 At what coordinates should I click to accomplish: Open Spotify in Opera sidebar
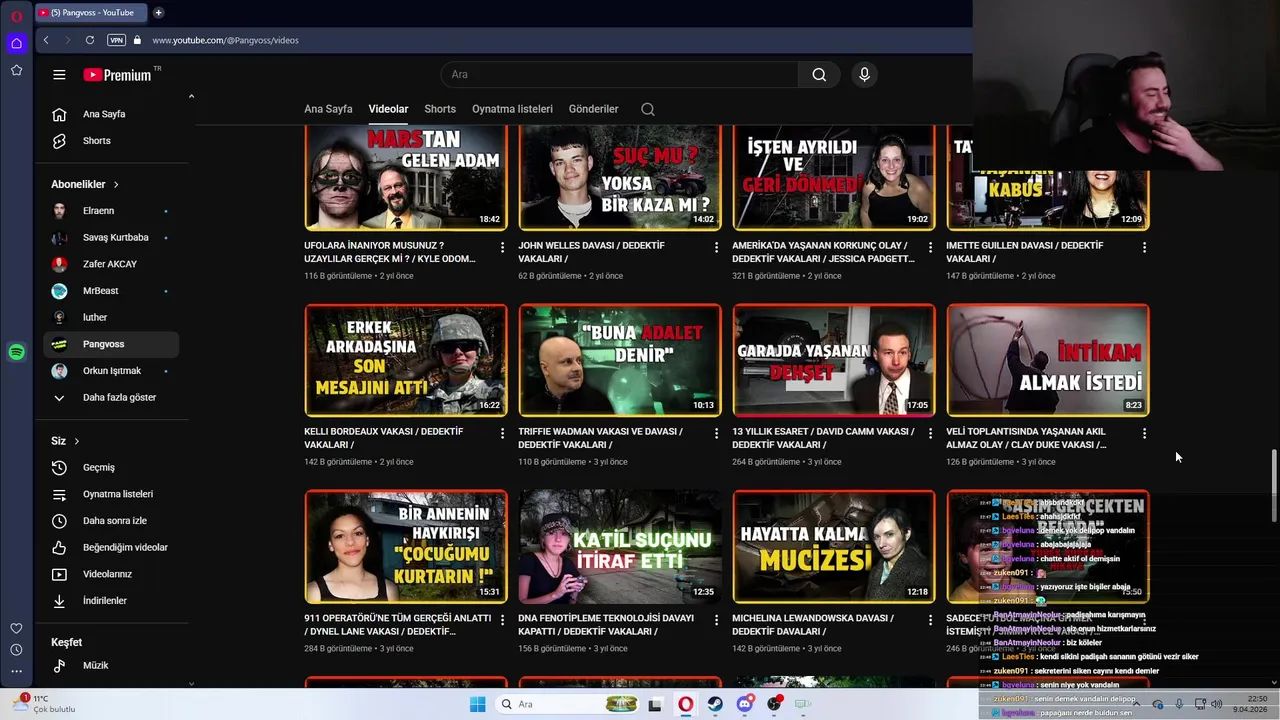pos(16,352)
